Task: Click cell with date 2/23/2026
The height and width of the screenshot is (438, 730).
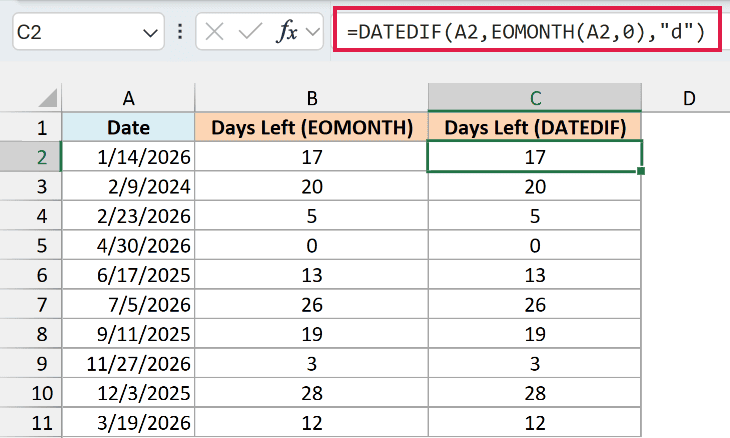Action: 128,216
